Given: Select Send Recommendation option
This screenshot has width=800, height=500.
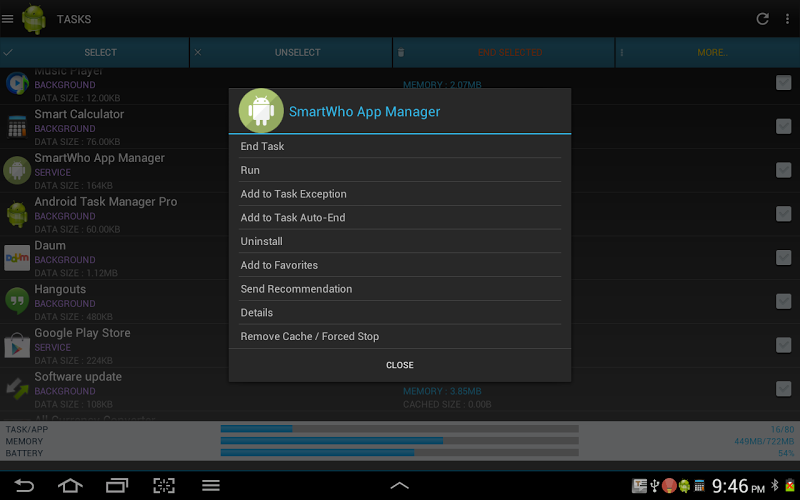Looking at the screenshot, I should pyautogui.click(x=400, y=289).
